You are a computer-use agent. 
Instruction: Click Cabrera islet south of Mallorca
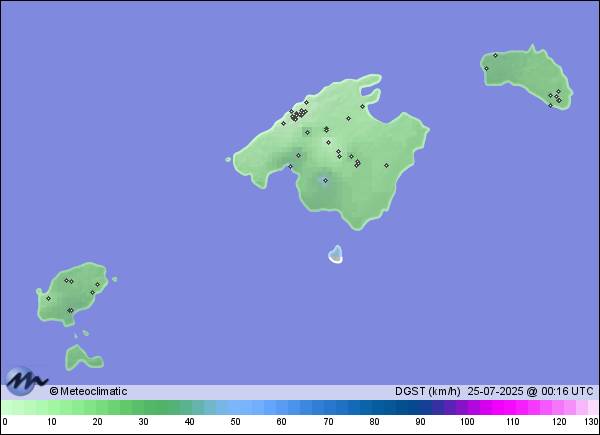click(336, 254)
